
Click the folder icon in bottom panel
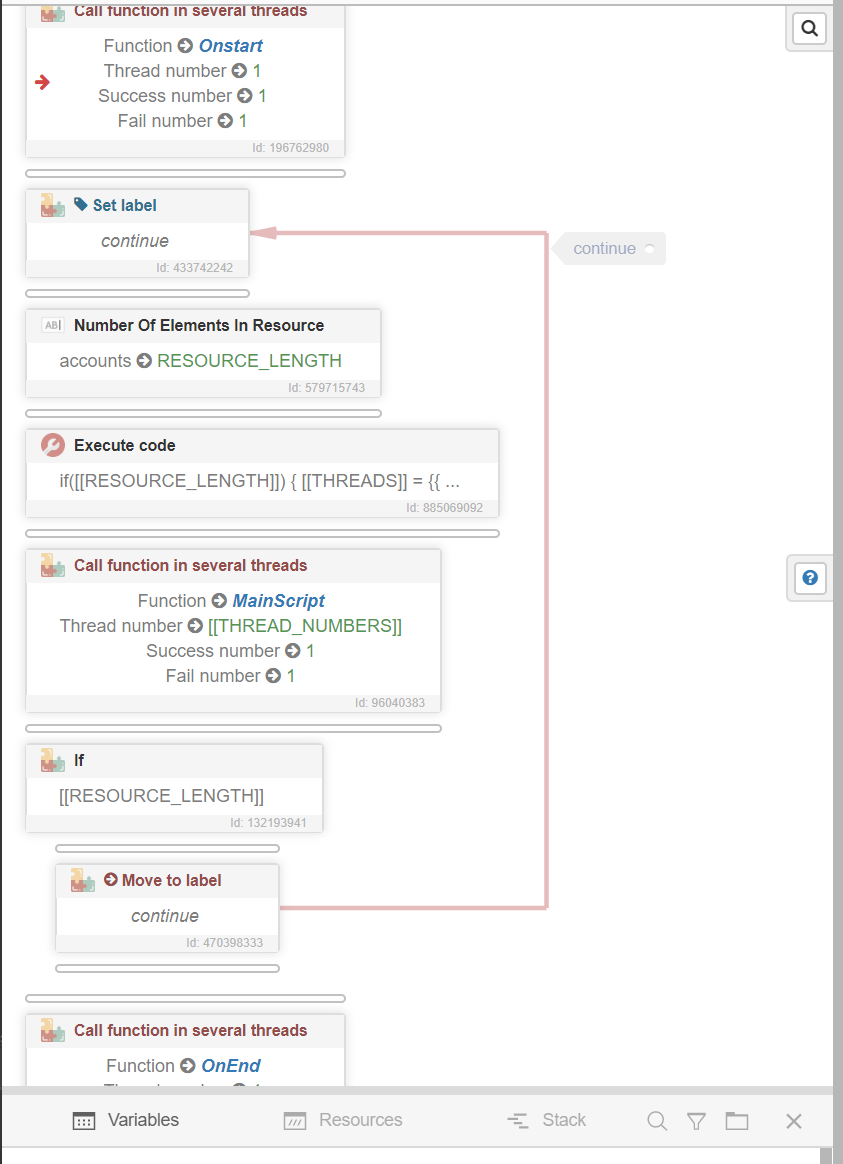tap(737, 1121)
